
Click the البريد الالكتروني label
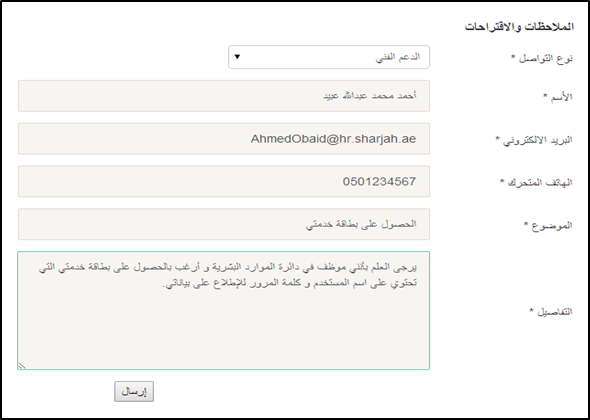pyautogui.click(x=538, y=140)
